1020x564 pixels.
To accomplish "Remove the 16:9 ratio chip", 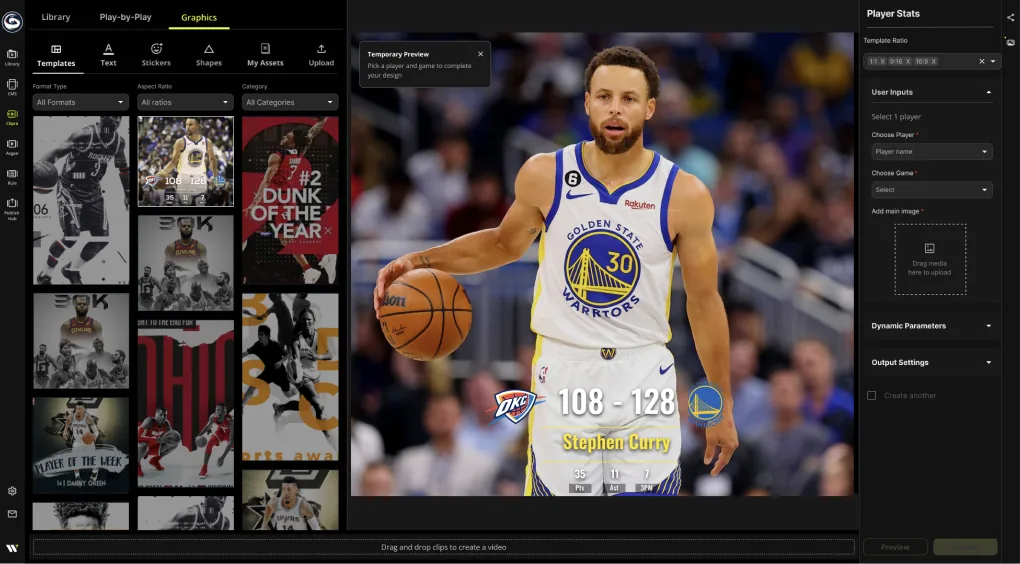I will point(933,61).
